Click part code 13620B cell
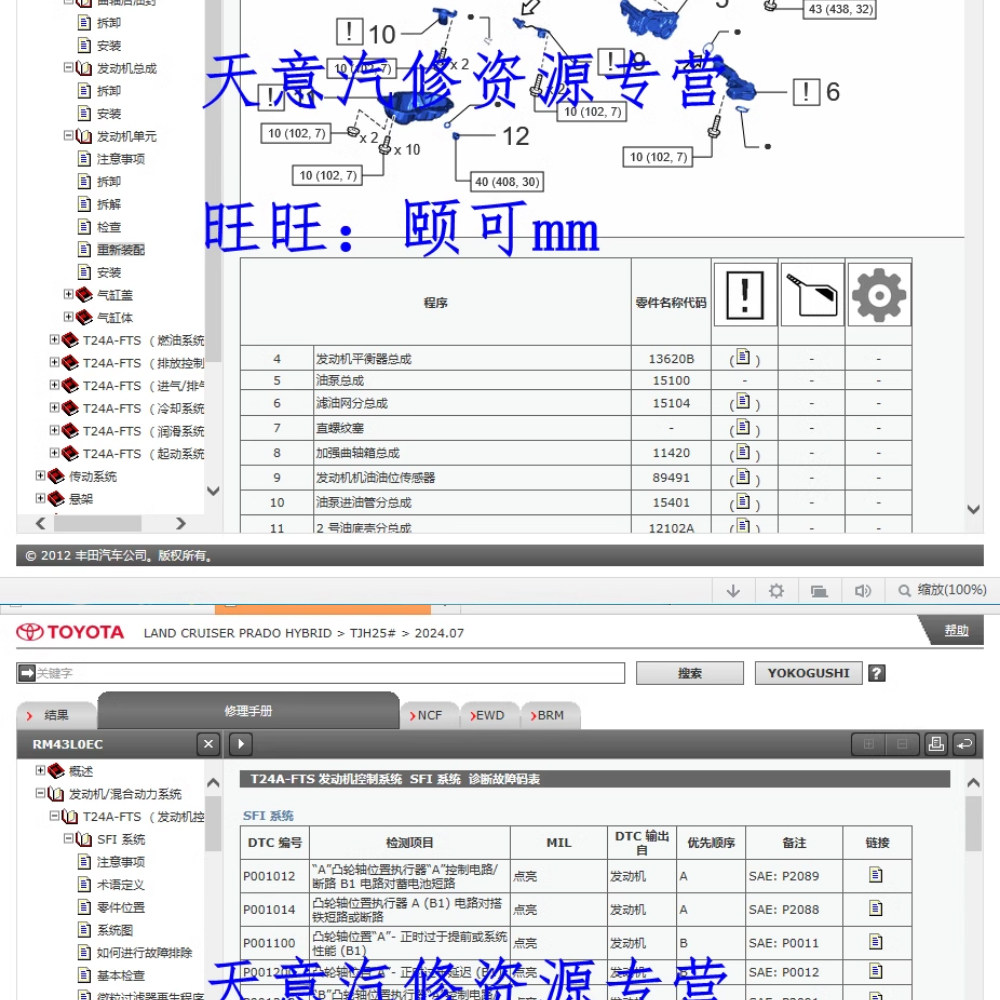 [671, 358]
